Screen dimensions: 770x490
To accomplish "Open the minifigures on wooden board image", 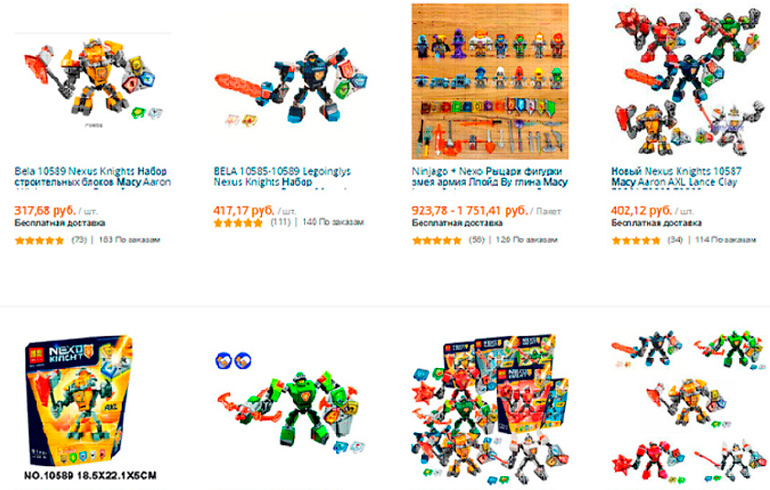I will point(490,81).
